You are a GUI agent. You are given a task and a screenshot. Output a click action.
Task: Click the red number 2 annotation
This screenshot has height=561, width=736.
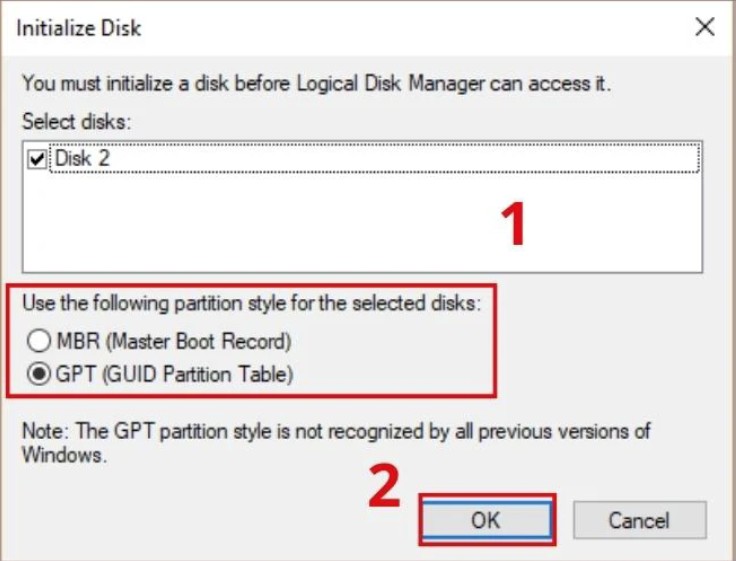coord(385,487)
